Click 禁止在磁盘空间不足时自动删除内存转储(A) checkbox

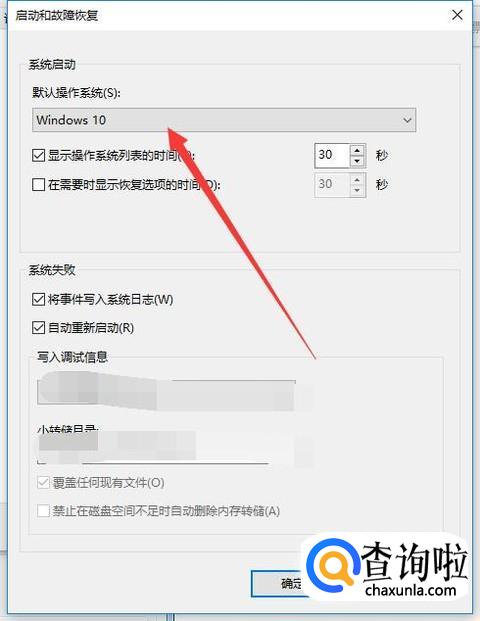[x=43, y=511]
